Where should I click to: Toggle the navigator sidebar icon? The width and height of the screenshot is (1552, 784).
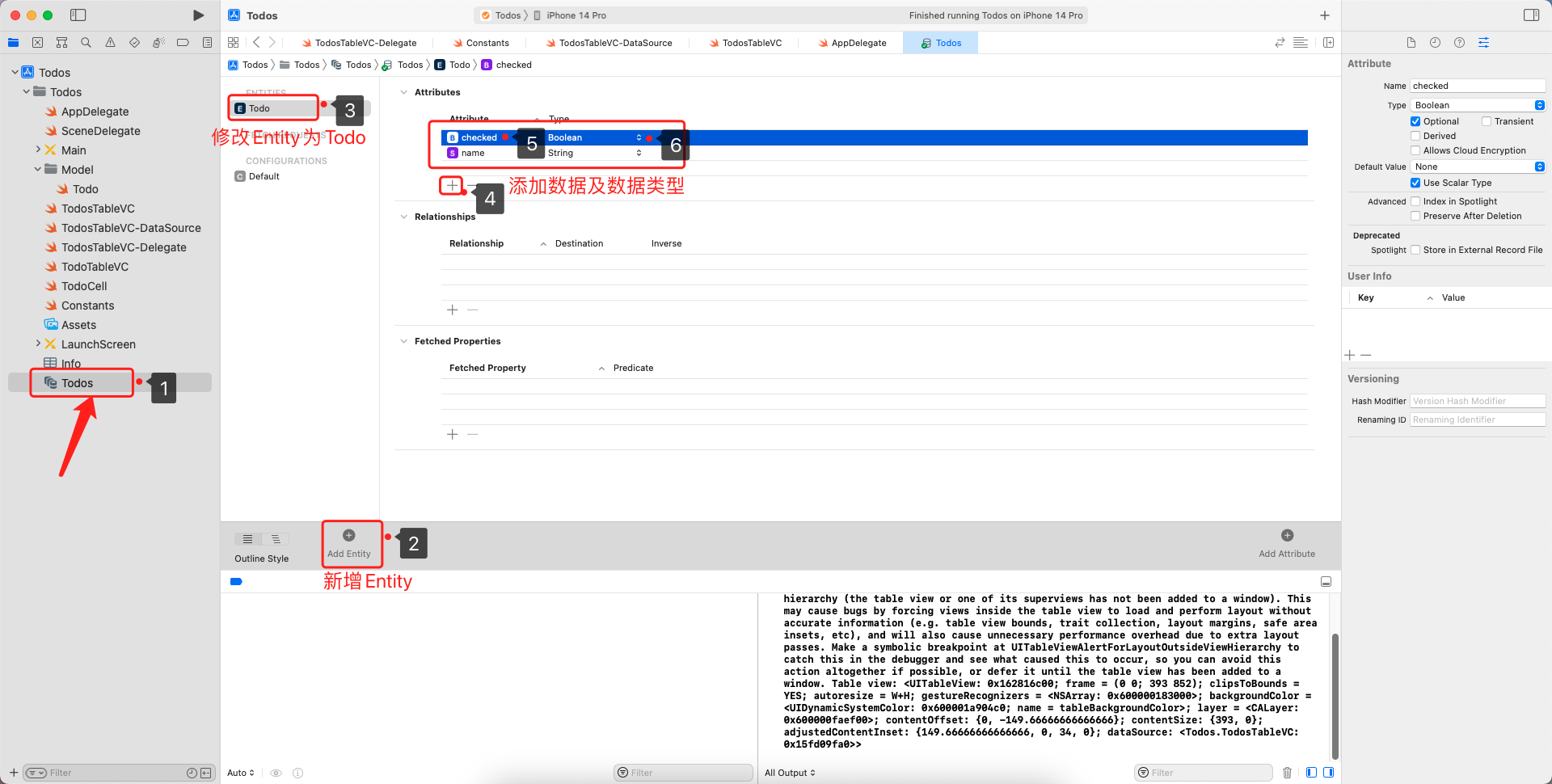click(x=78, y=15)
